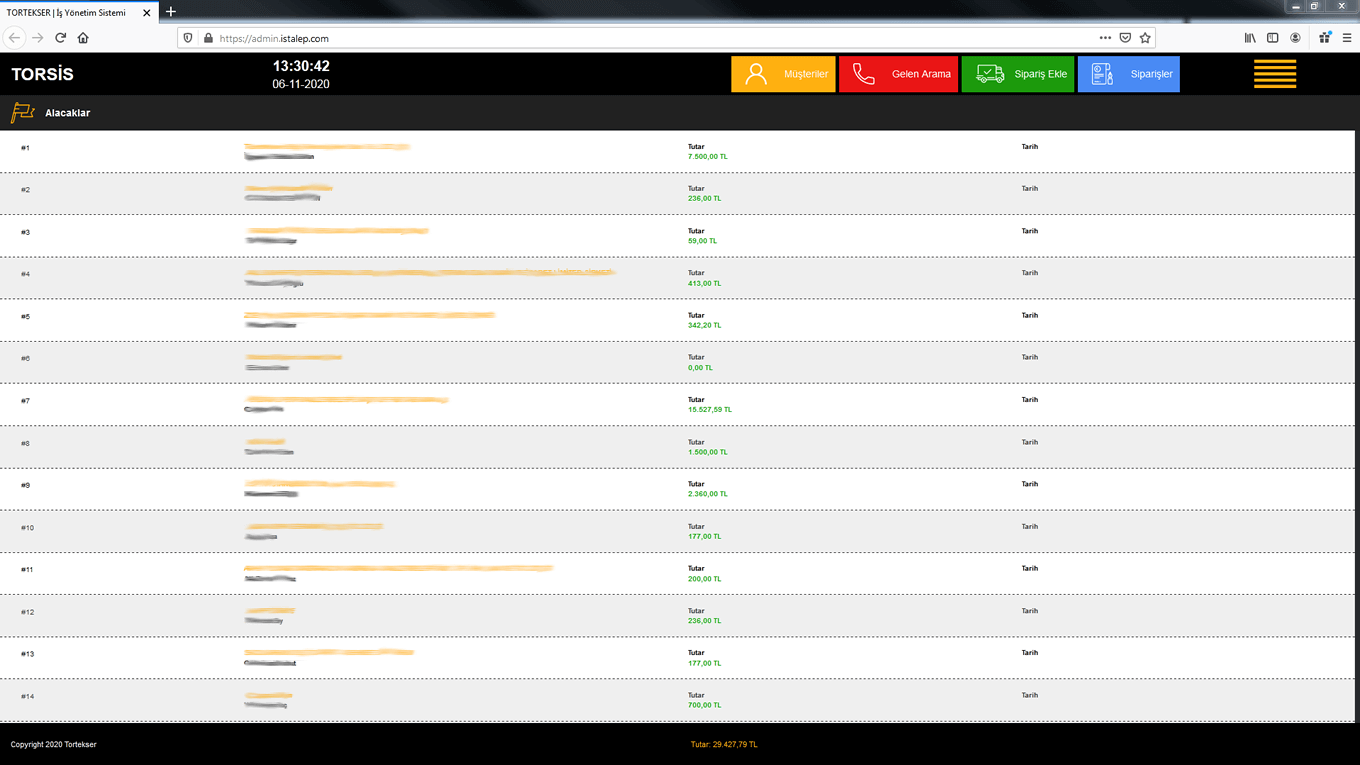Click the phone icon on Gelen Arama
1360x765 pixels.
864,74
